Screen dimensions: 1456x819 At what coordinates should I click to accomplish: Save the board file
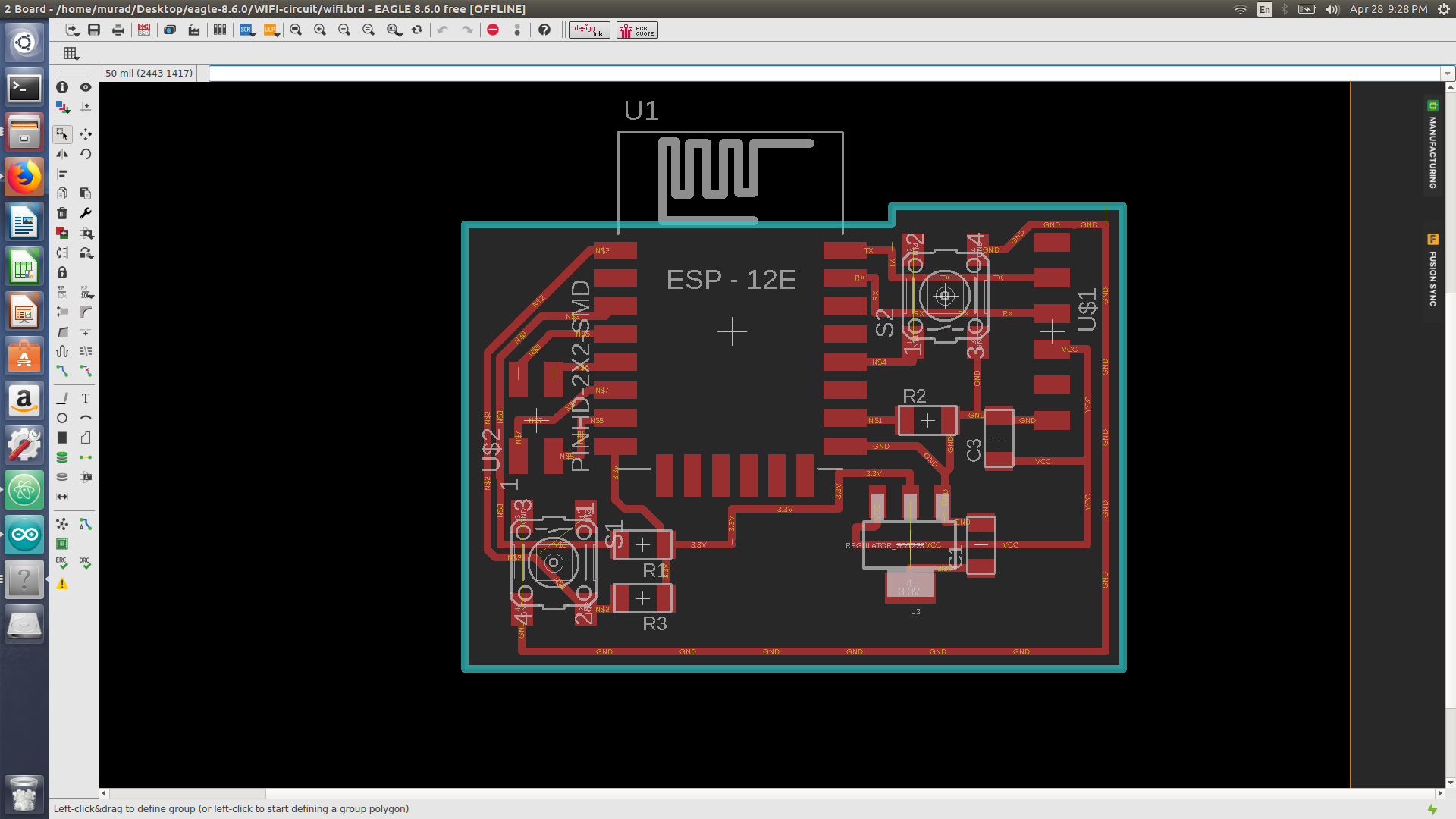pyautogui.click(x=94, y=30)
